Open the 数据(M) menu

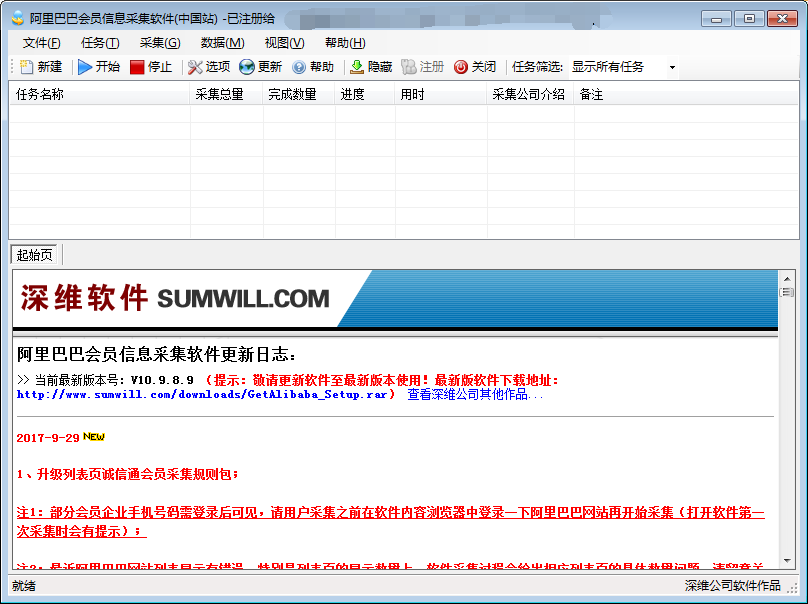click(223, 43)
